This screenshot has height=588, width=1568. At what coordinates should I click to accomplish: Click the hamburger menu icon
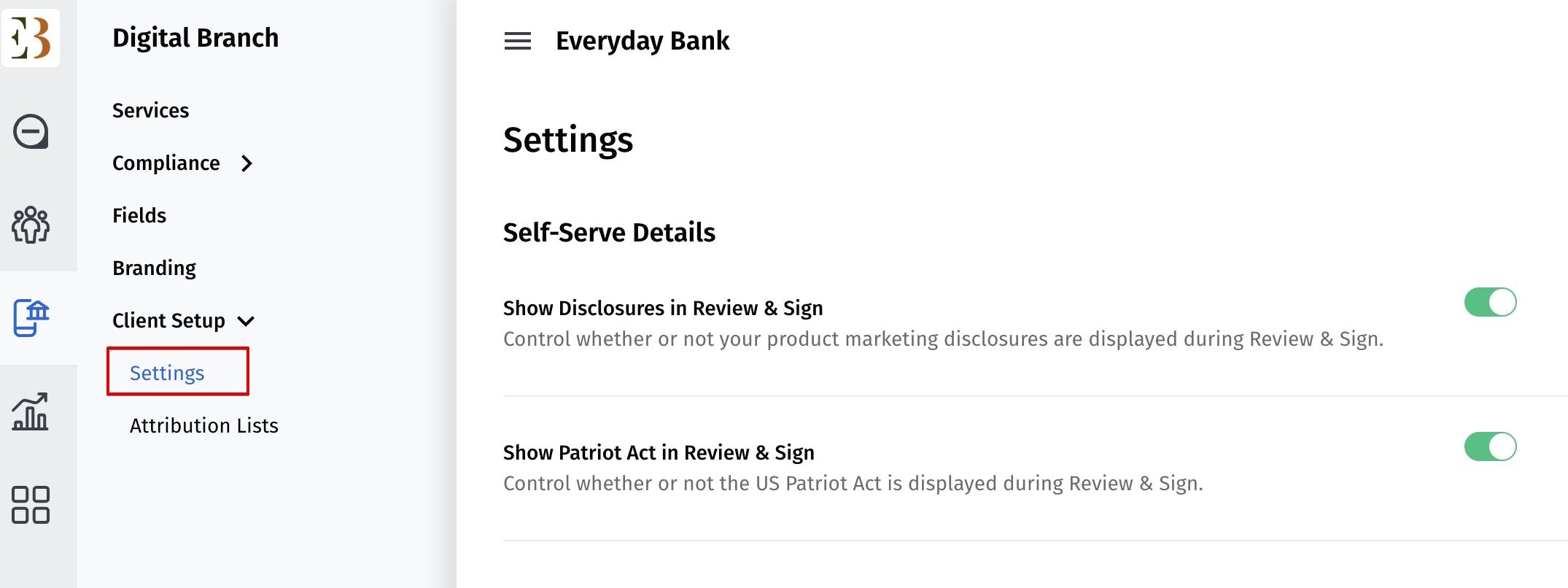[518, 41]
